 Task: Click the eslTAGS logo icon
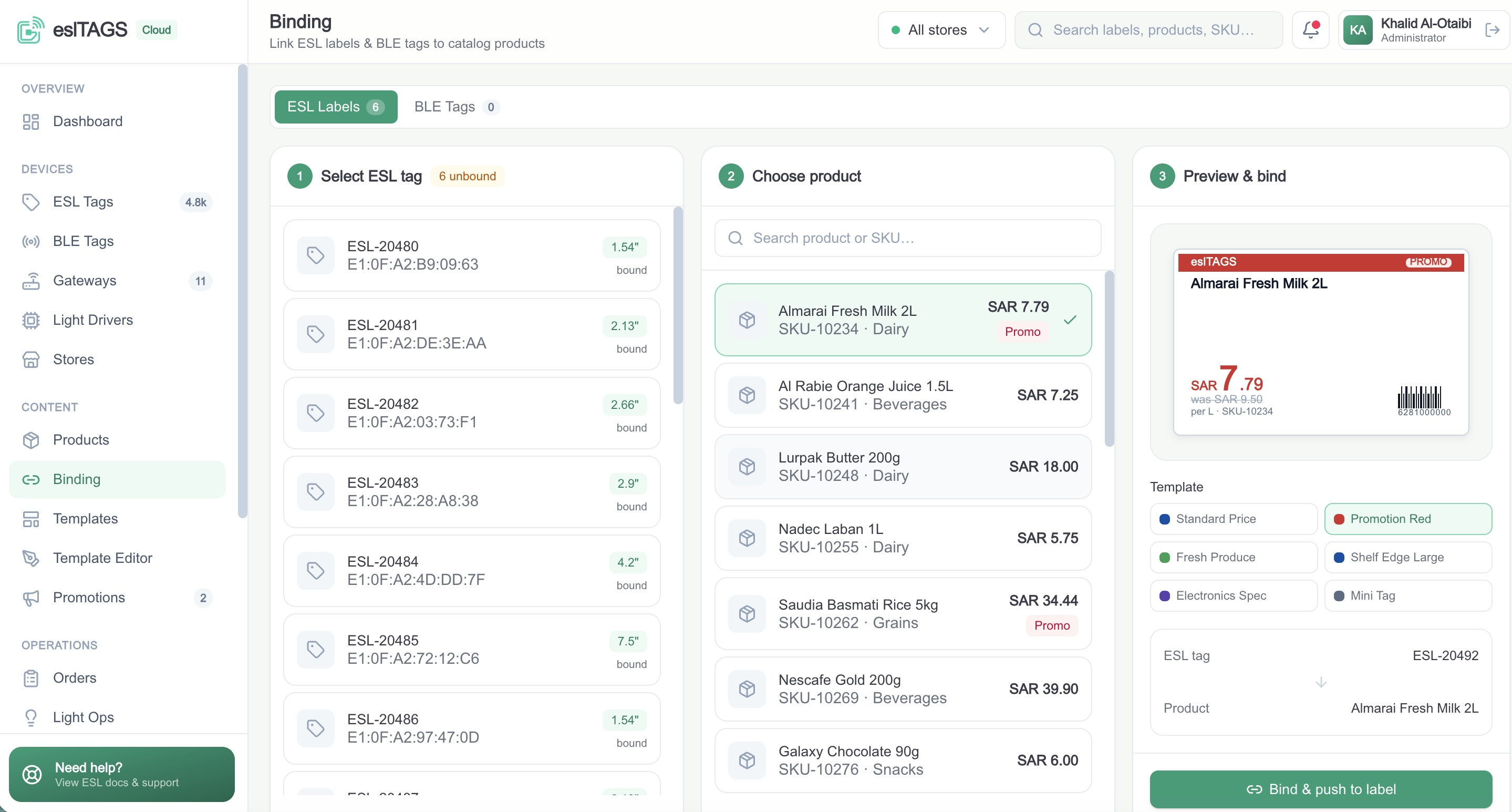click(30, 30)
